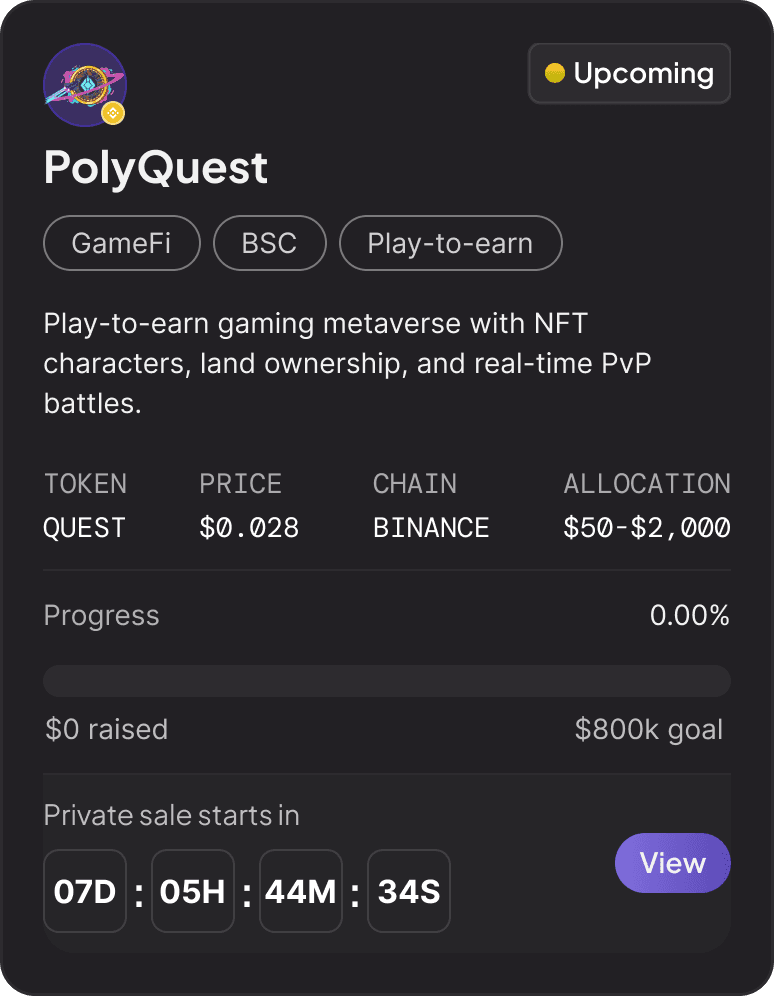The width and height of the screenshot is (774, 997).
Task: Click the Upcoming status badge
Action: 629,73
